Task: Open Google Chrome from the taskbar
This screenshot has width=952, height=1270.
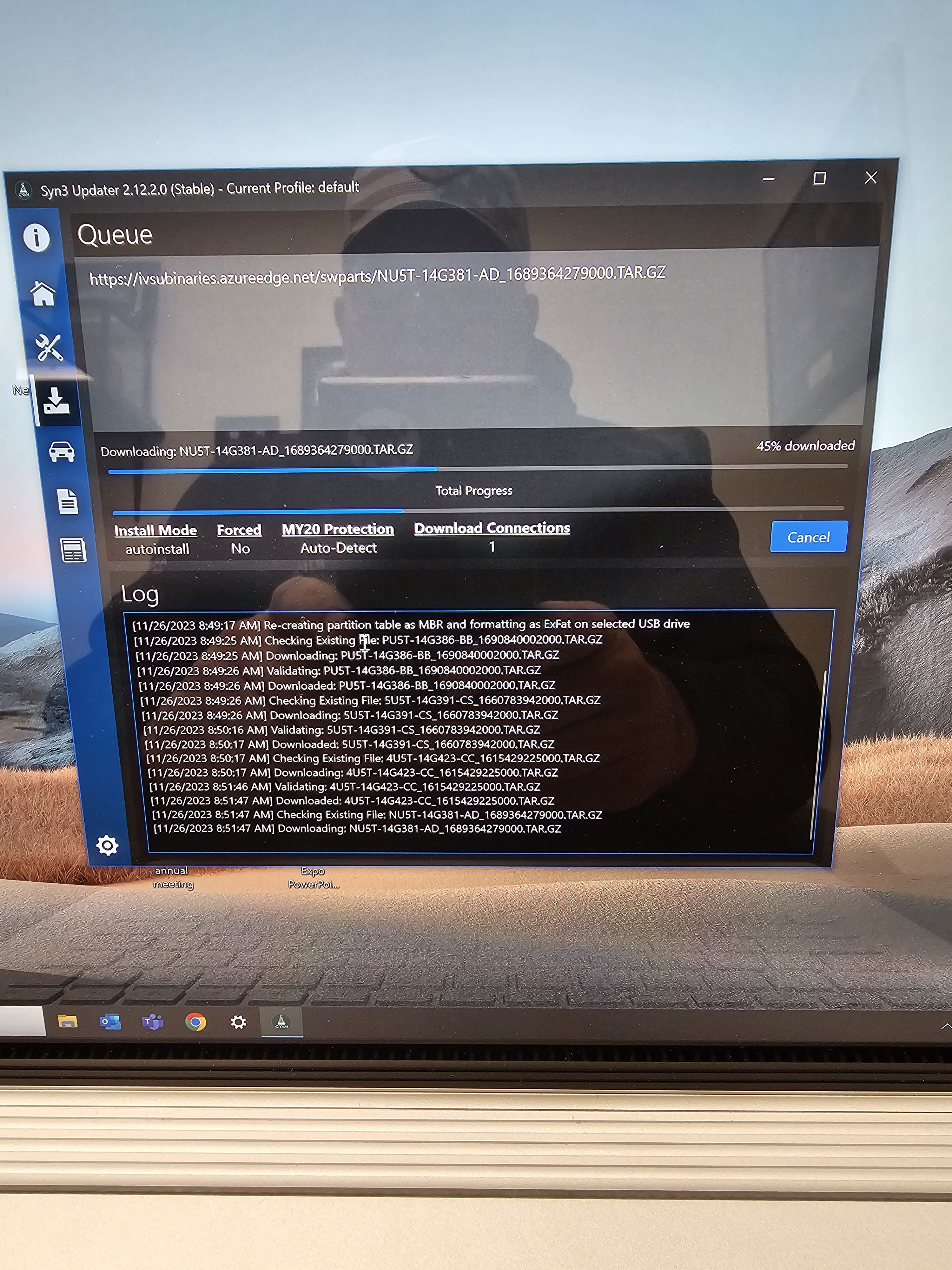Action: [x=195, y=1022]
